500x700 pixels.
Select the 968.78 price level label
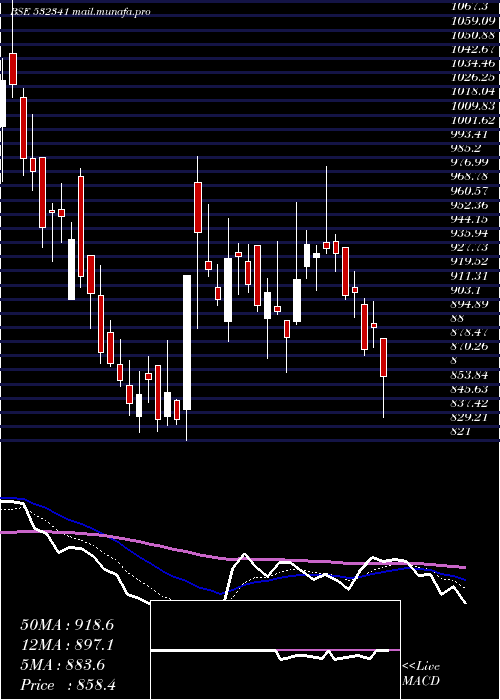pos(472,177)
